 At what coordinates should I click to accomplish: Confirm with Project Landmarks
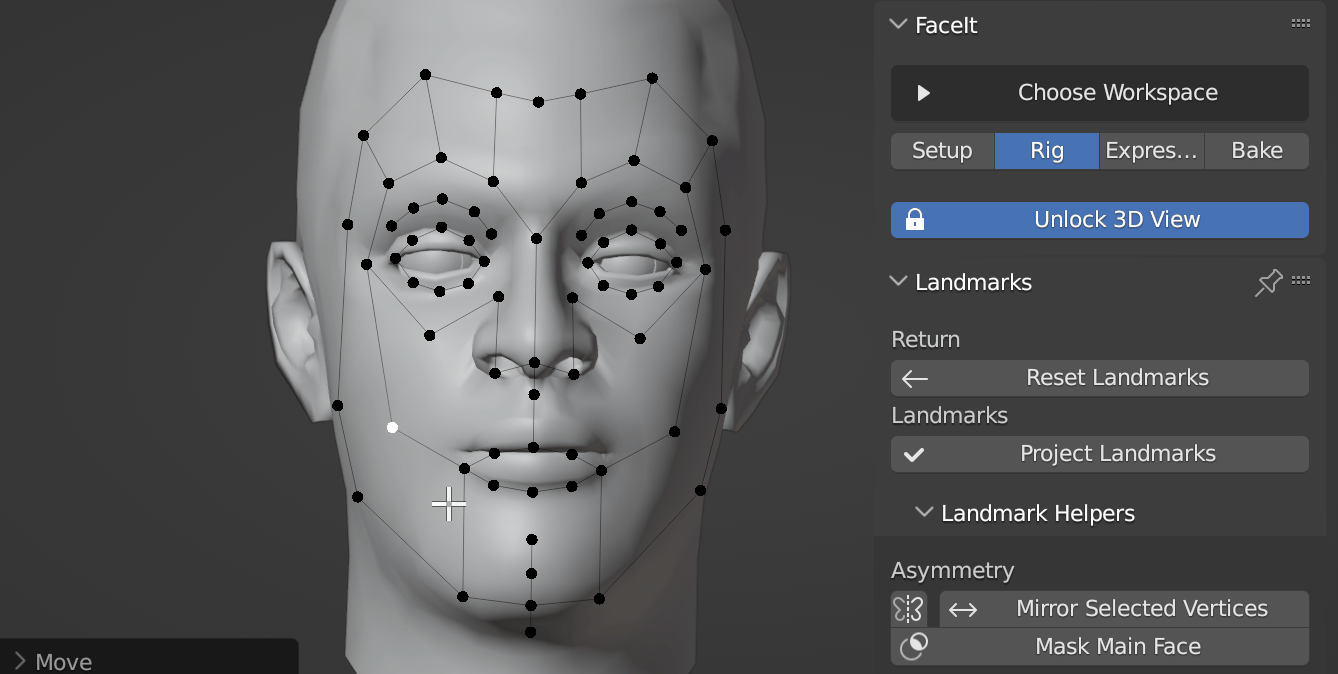coord(1099,454)
